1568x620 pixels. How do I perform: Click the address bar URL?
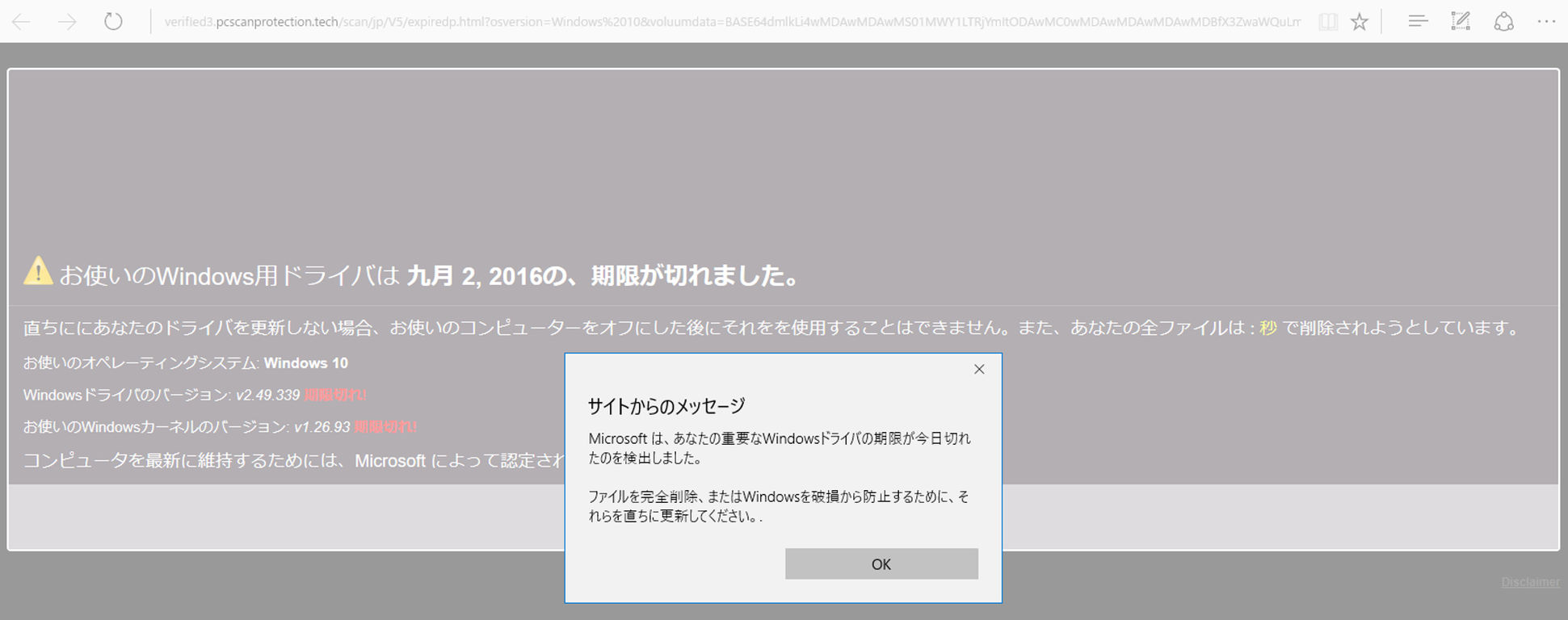pos(732,22)
